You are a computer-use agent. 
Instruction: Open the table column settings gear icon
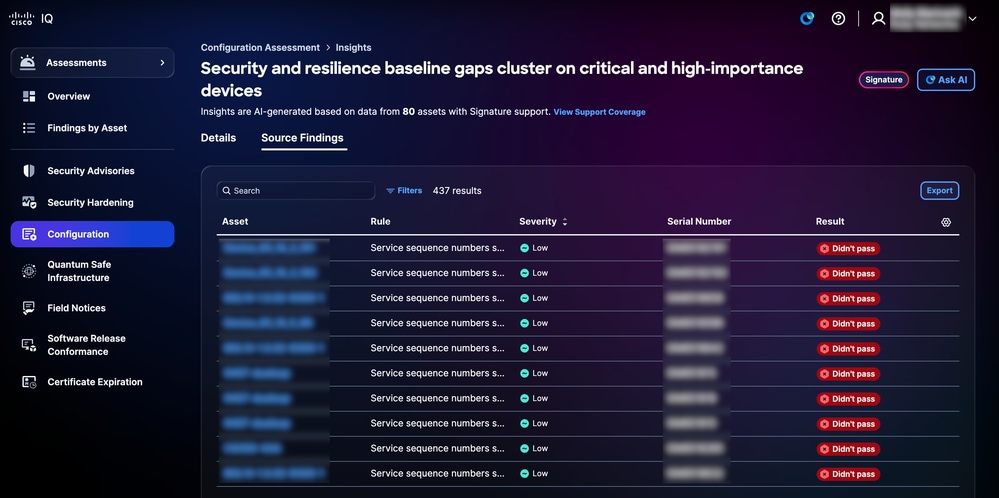[x=945, y=222]
